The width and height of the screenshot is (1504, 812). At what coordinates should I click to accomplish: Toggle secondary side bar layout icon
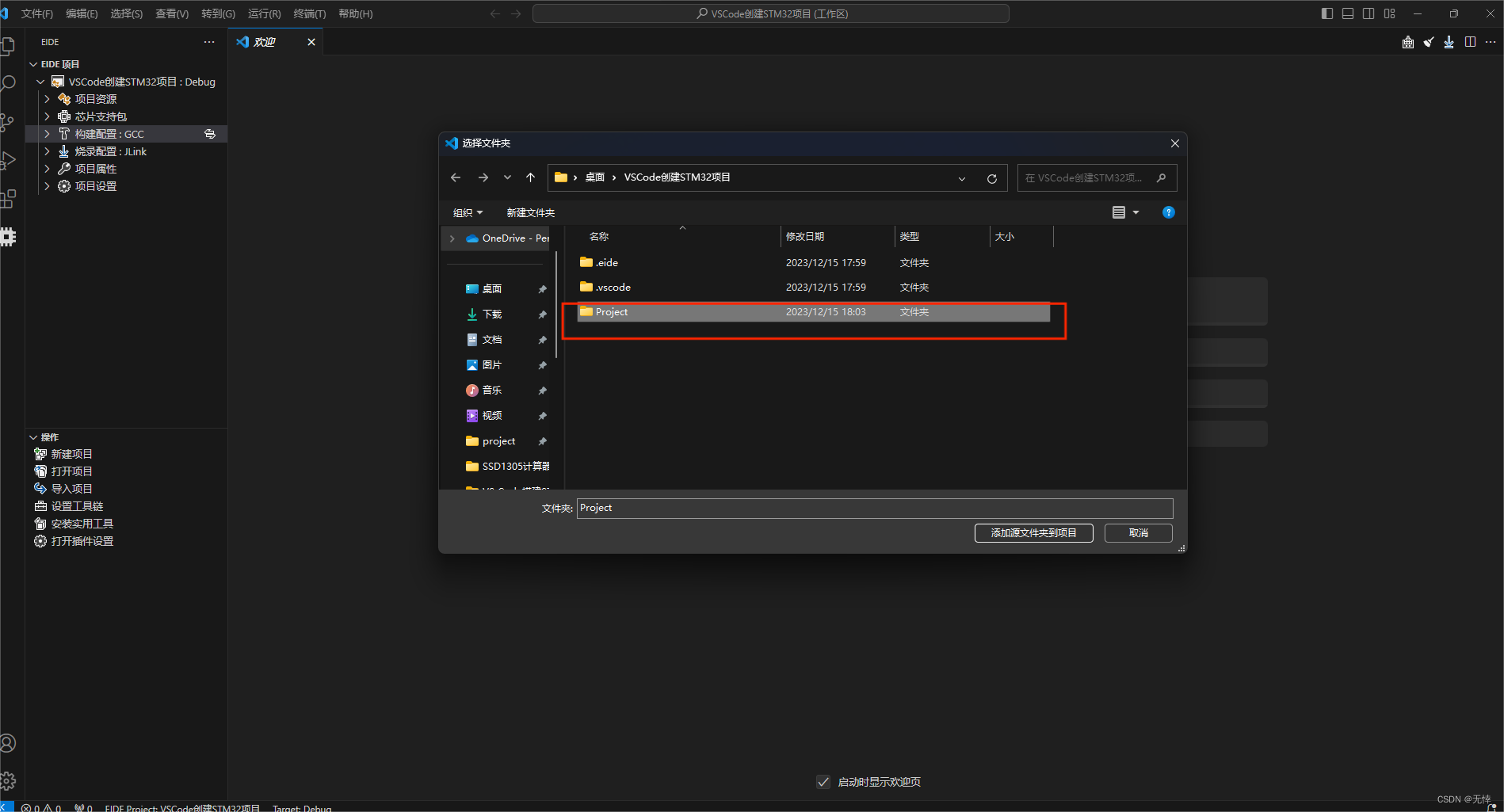pyautogui.click(x=1368, y=13)
